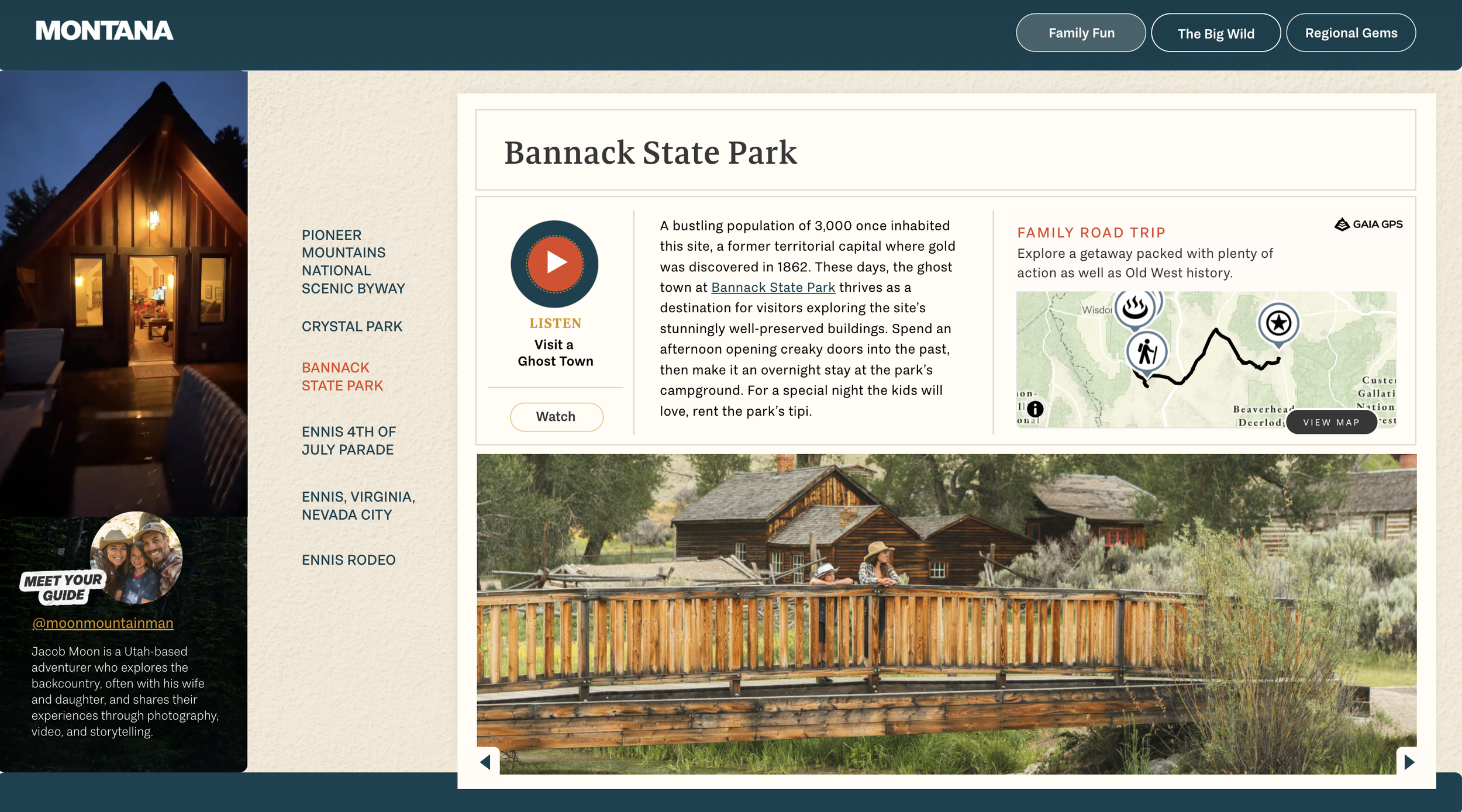Visit @moonmountainman profile link
The image size is (1462, 812).
pos(103,623)
